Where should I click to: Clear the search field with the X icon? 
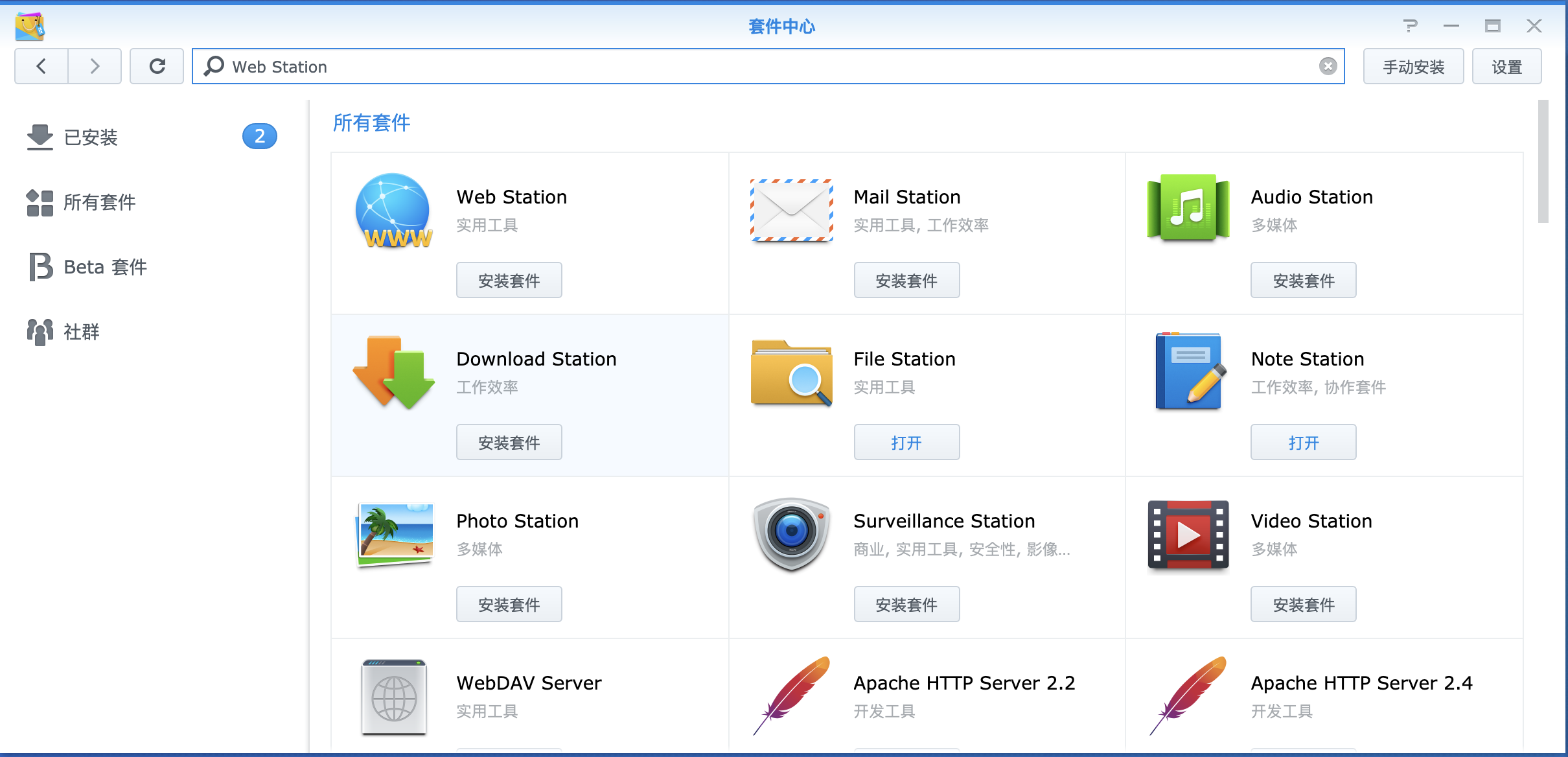coord(1328,66)
